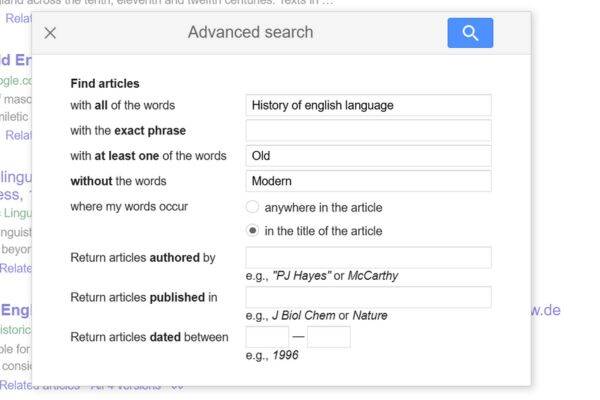The width and height of the screenshot is (600, 400).
Task: Click the blue search magnifier button
Action: tap(470, 33)
